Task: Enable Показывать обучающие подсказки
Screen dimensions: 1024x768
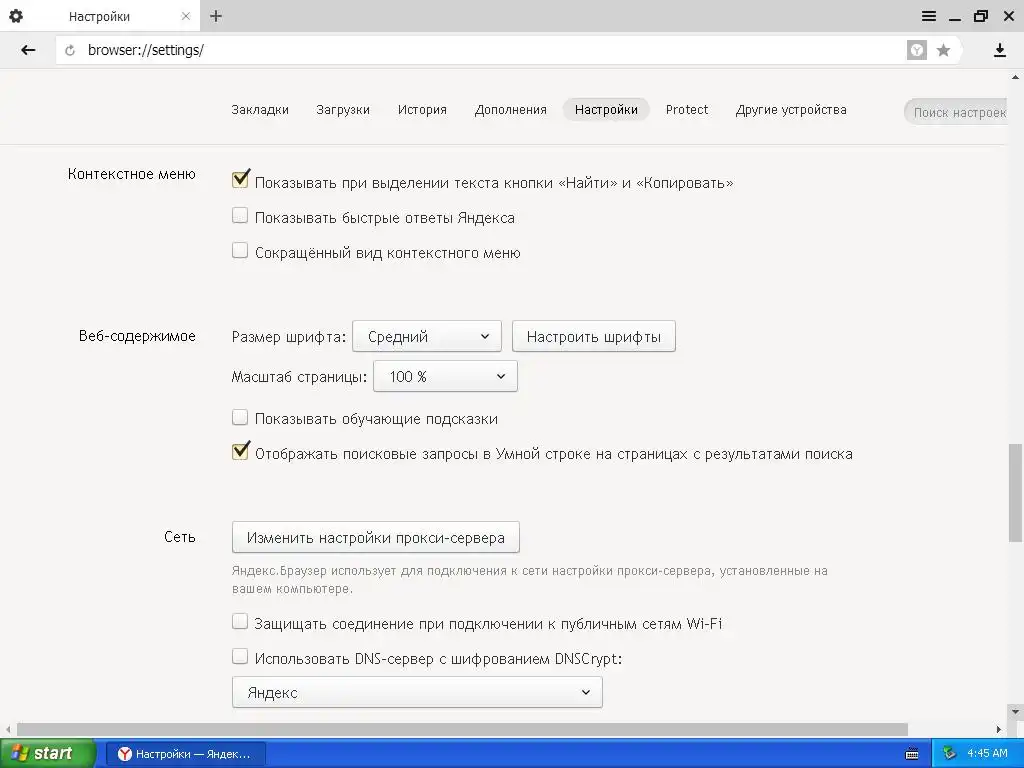Action: 240,417
